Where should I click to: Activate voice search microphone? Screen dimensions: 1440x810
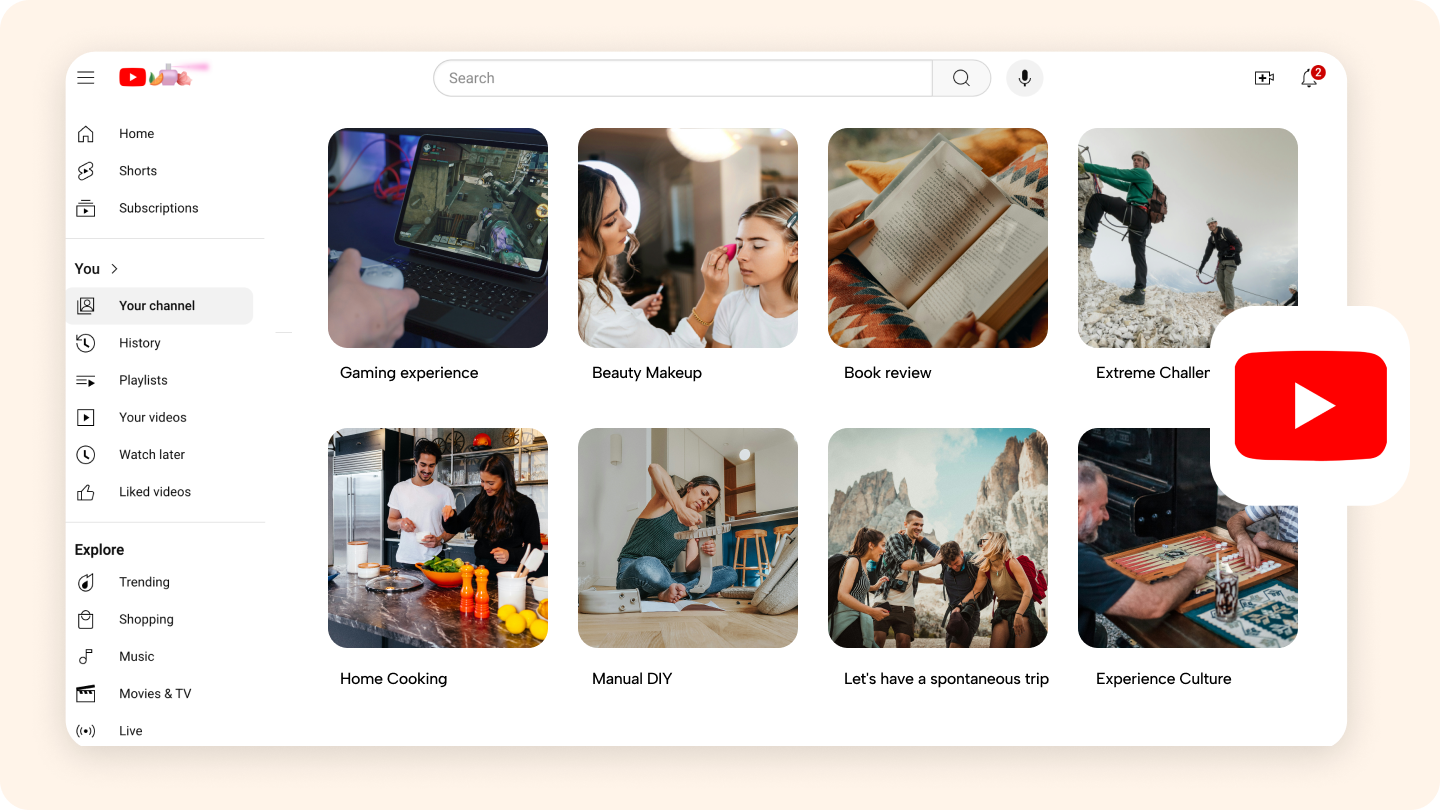coord(1025,78)
